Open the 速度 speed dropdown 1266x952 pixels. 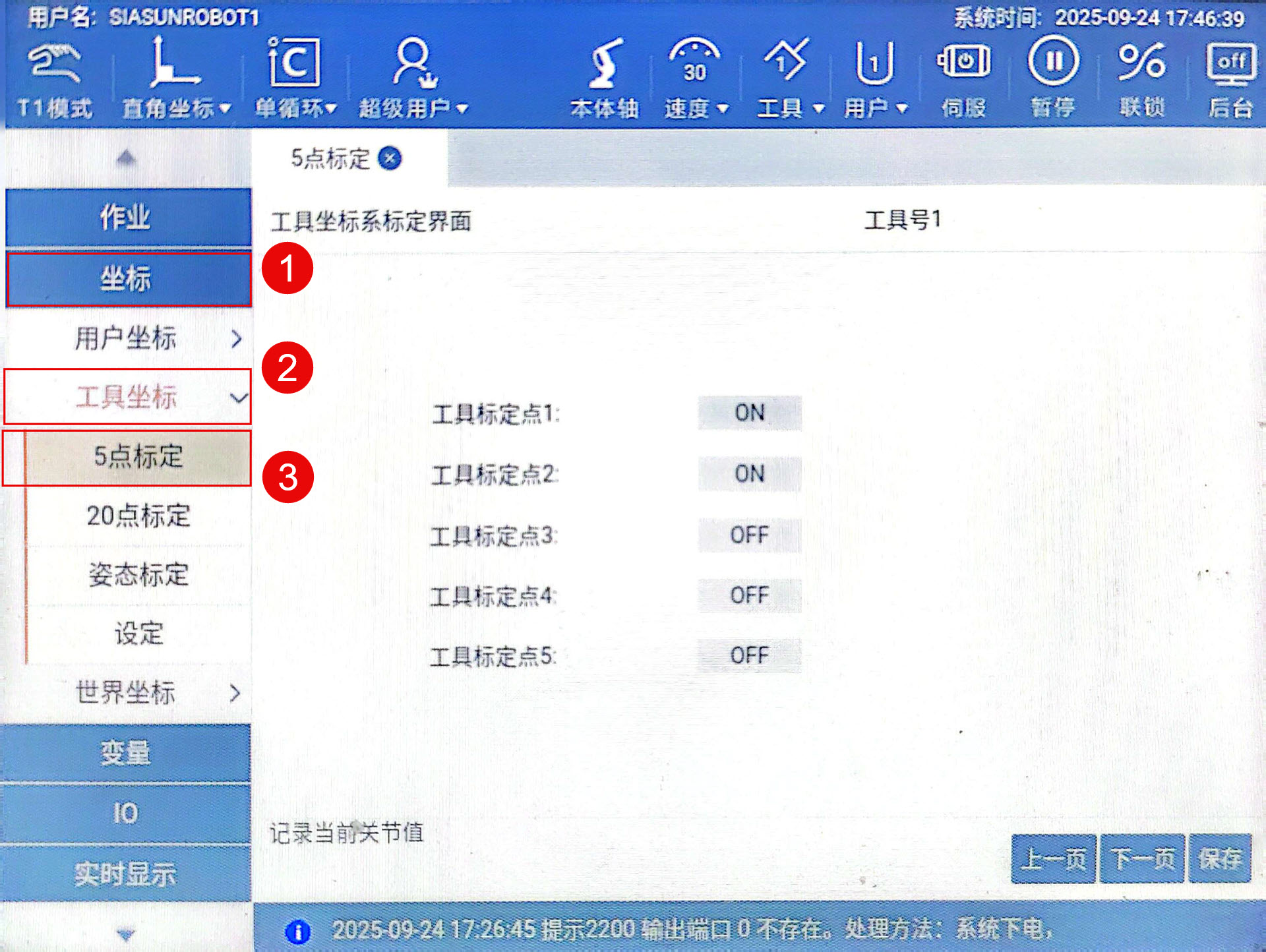point(696,107)
